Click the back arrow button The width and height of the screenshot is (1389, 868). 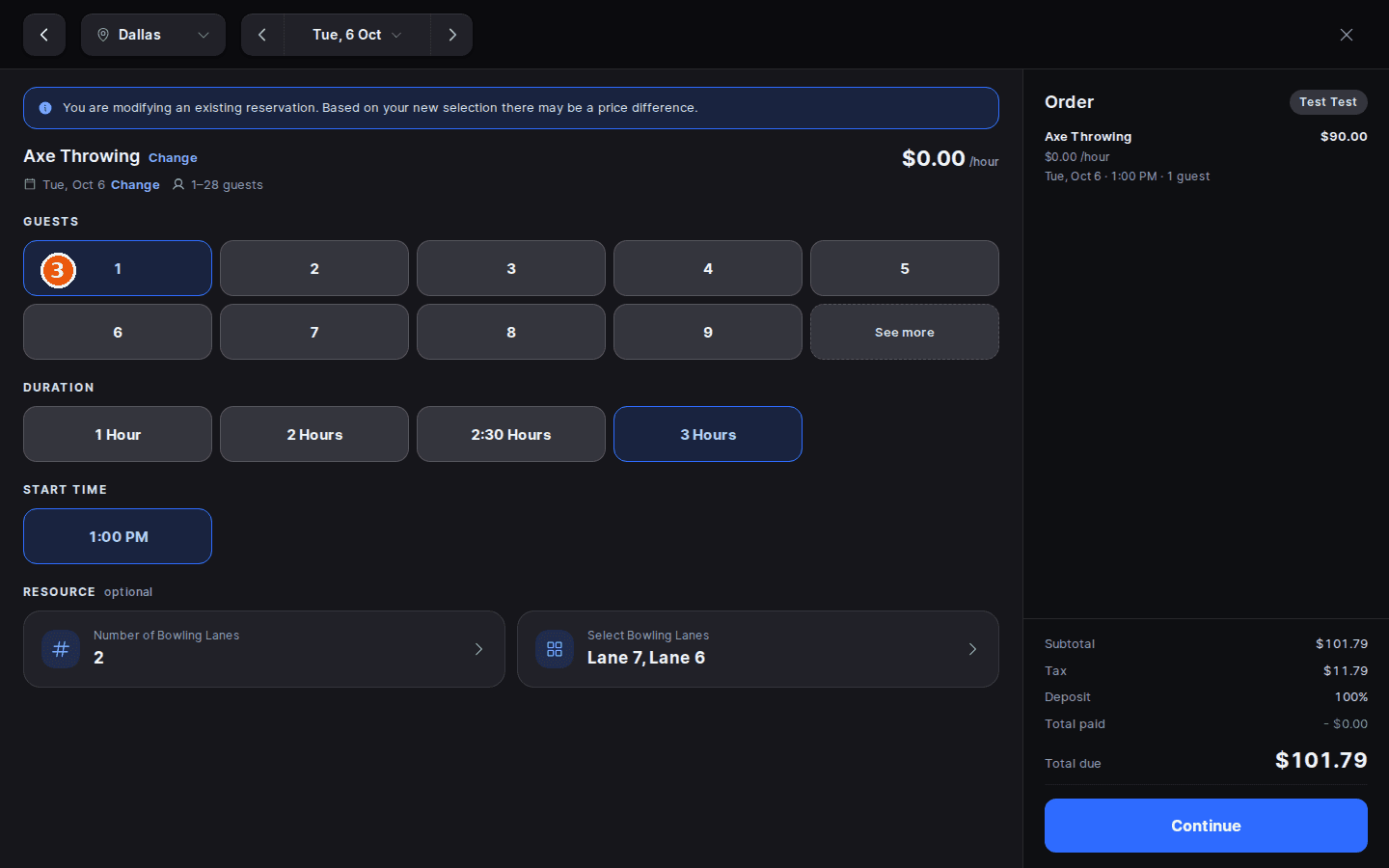44,35
